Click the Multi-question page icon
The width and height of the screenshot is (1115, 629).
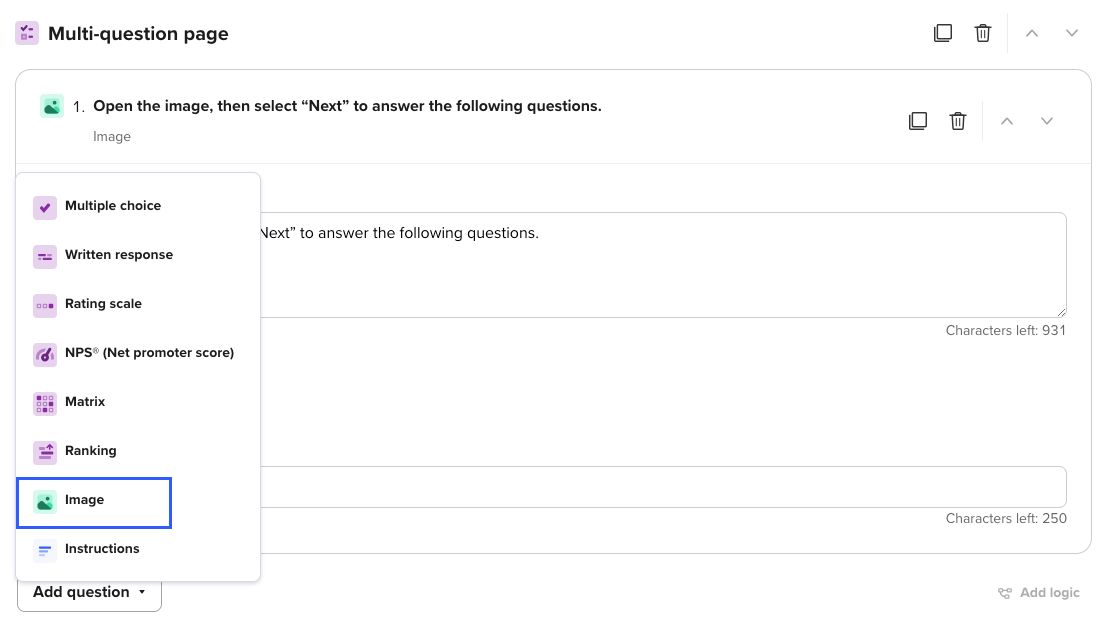(x=27, y=33)
